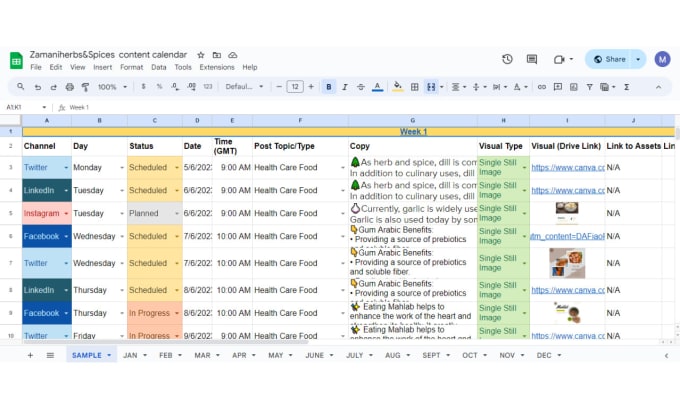
Task: Open the Data menu
Action: point(159,67)
